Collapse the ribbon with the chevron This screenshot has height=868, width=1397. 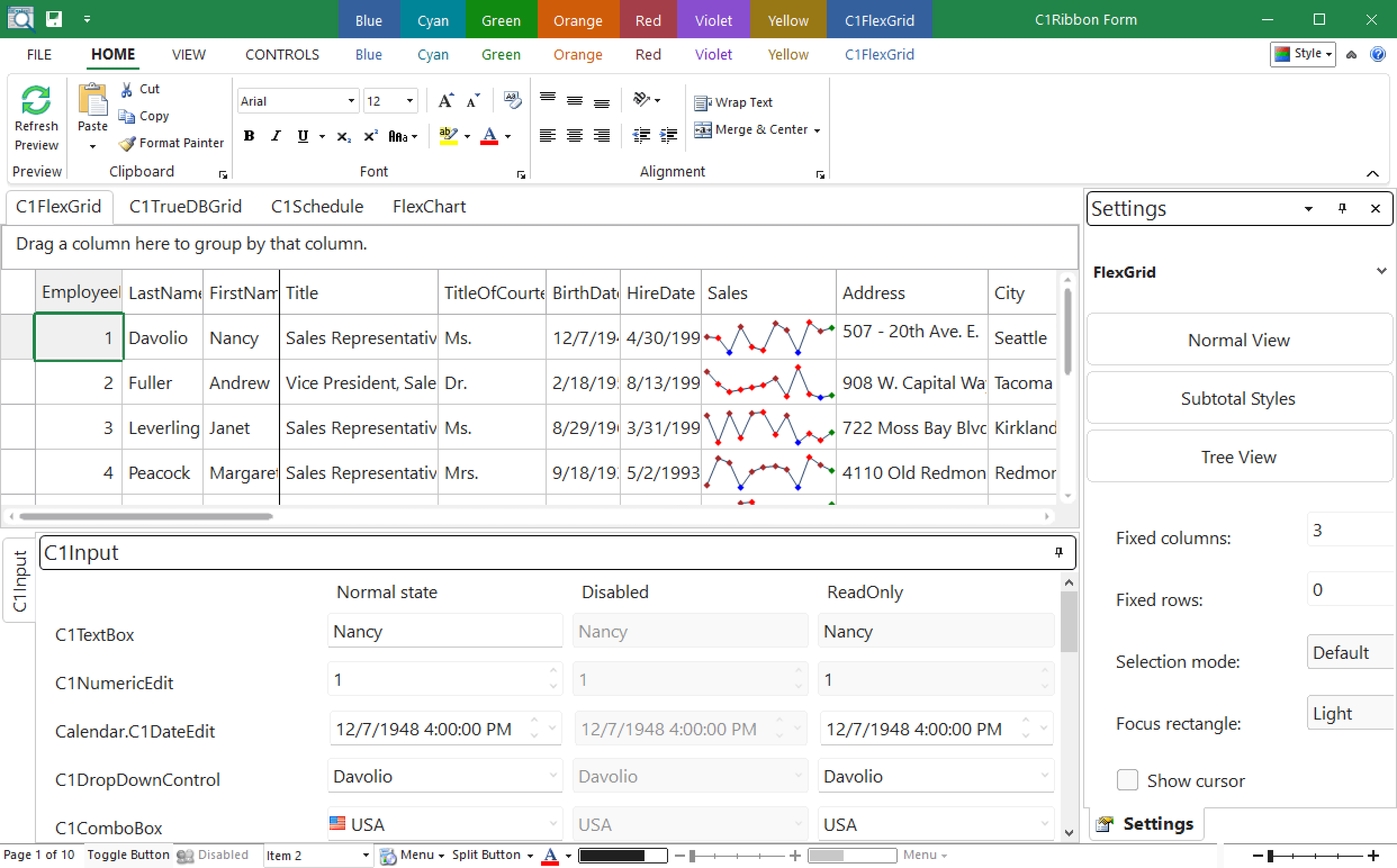point(1372,173)
